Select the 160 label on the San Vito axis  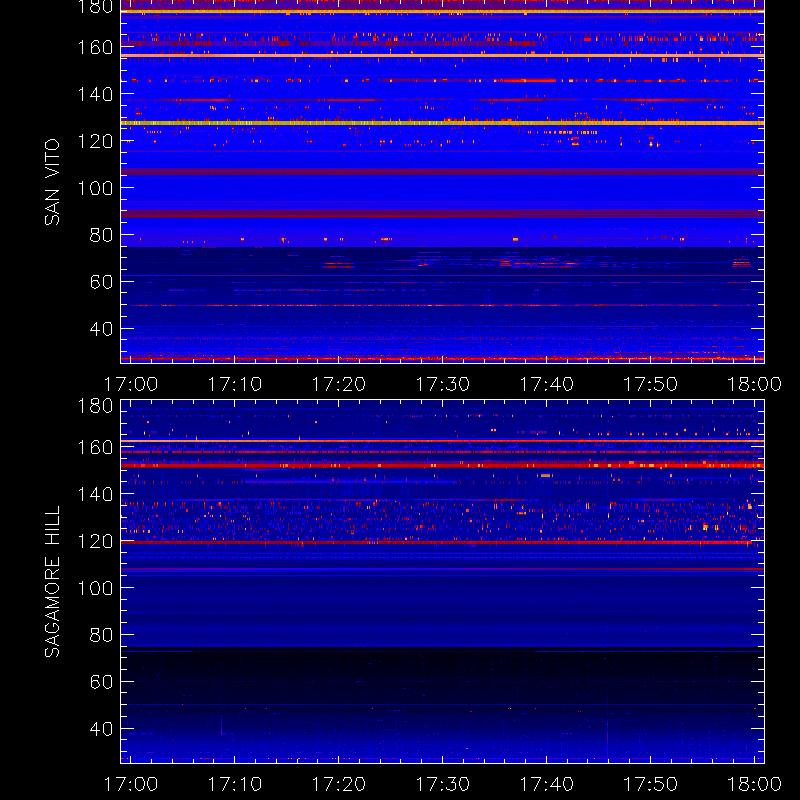[95, 47]
